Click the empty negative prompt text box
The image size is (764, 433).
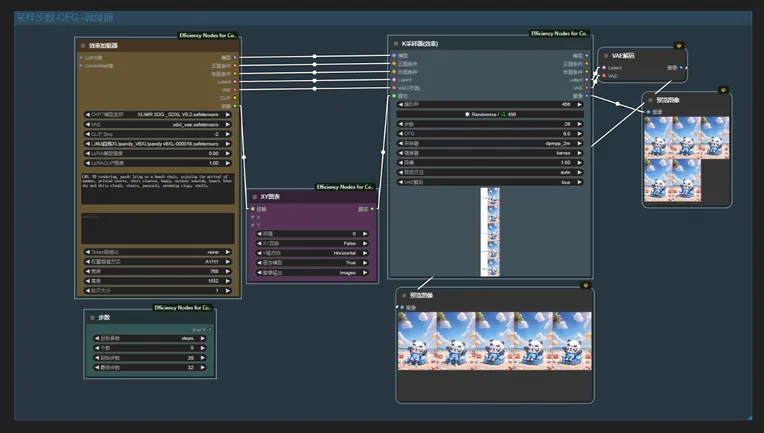(157, 228)
